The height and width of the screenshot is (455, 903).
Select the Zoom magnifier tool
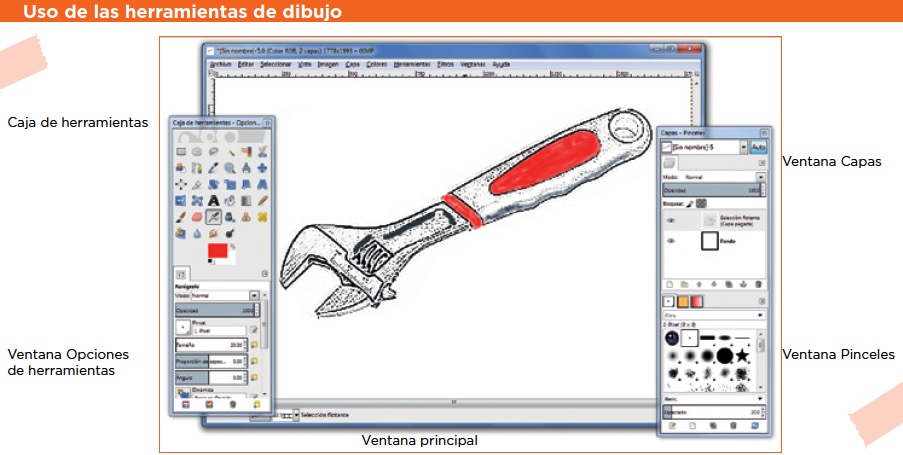[230, 168]
